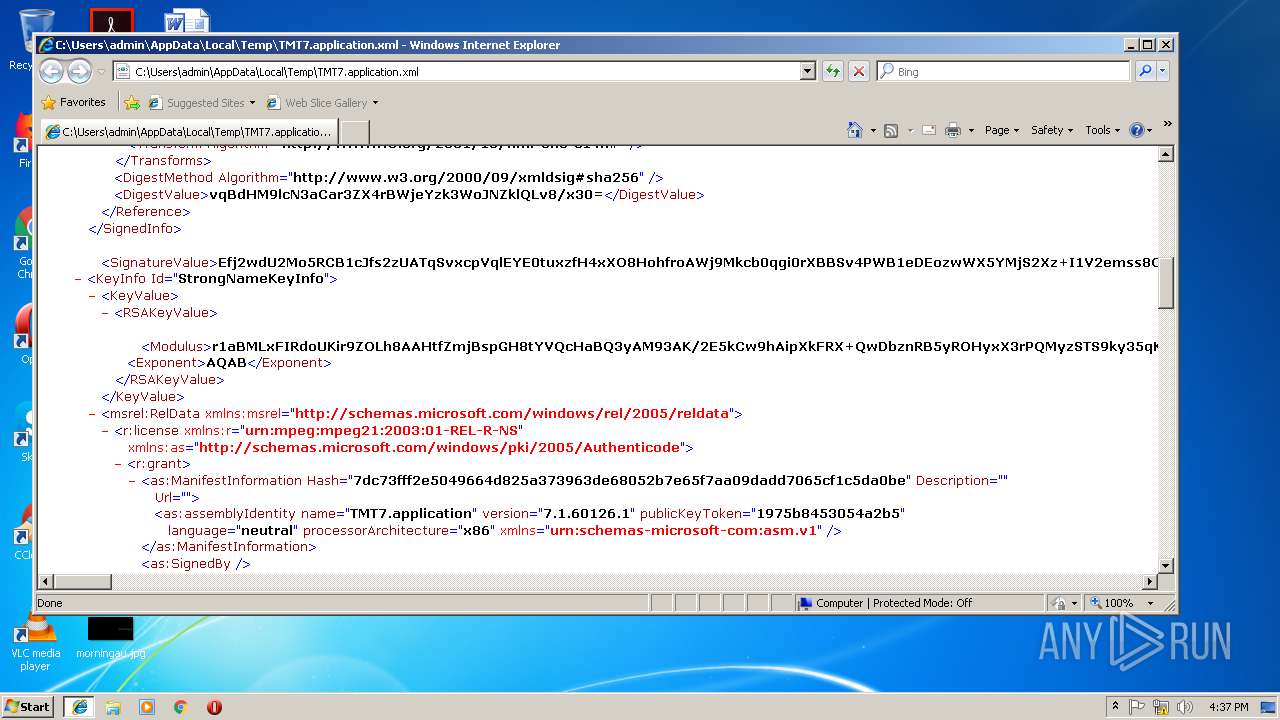Image resolution: width=1280 pixels, height=720 pixels.
Task: Open the Tools menu
Action: (1103, 130)
